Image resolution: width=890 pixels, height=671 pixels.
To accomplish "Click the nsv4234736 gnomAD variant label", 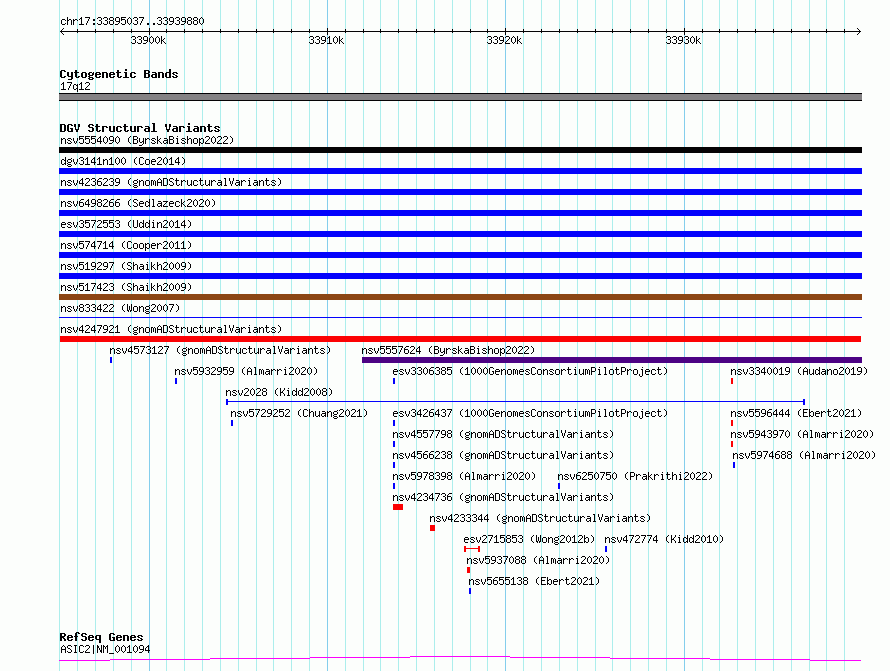I will coord(503,497).
